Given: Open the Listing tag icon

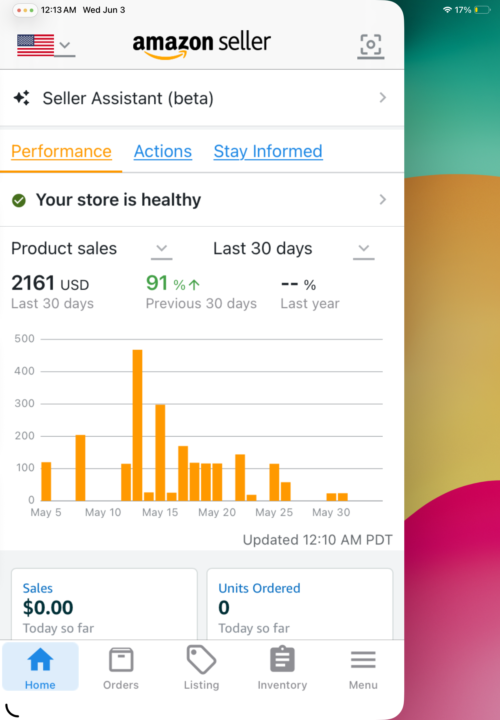Looking at the screenshot, I should click(201, 659).
